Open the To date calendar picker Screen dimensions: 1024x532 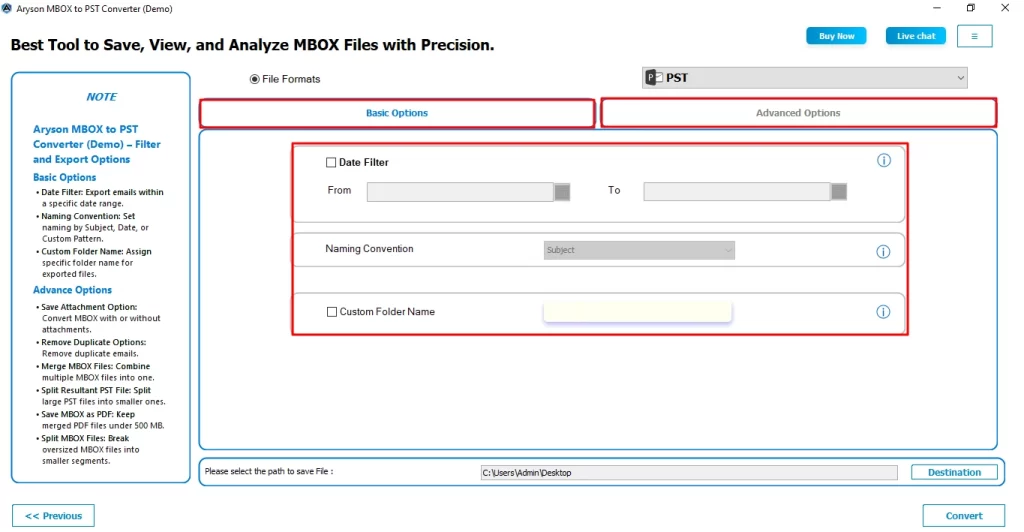tap(839, 192)
